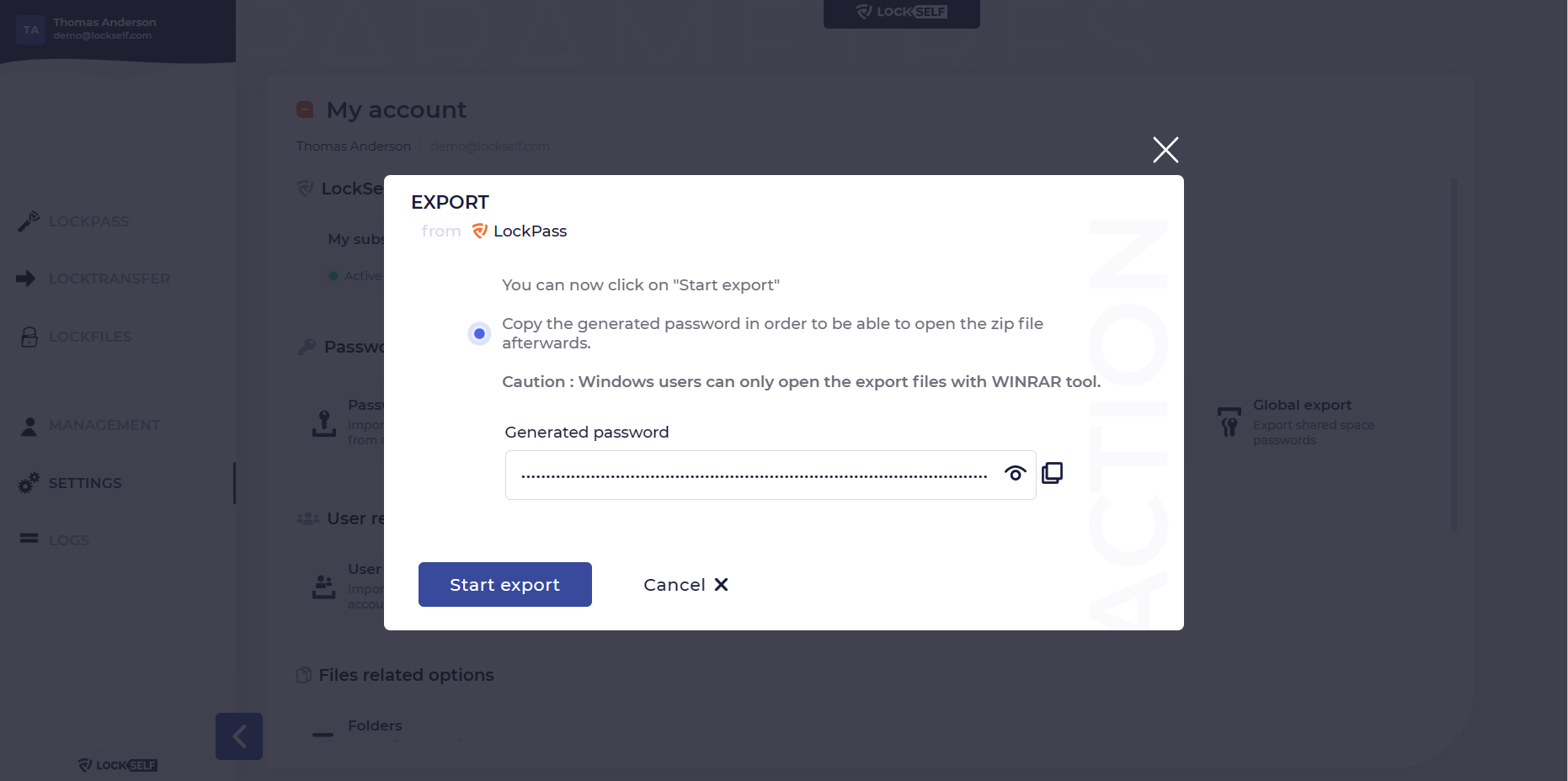This screenshot has width=1568, height=781.
Task: Reveal the generated password with the eye icon
Action: pyautogui.click(x=1015, y=474)
